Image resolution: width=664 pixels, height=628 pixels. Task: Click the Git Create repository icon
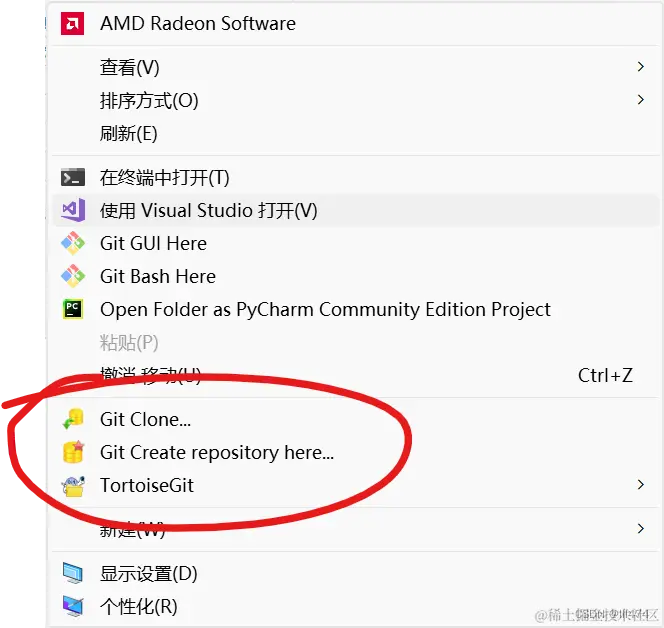[x=73, y=452]
